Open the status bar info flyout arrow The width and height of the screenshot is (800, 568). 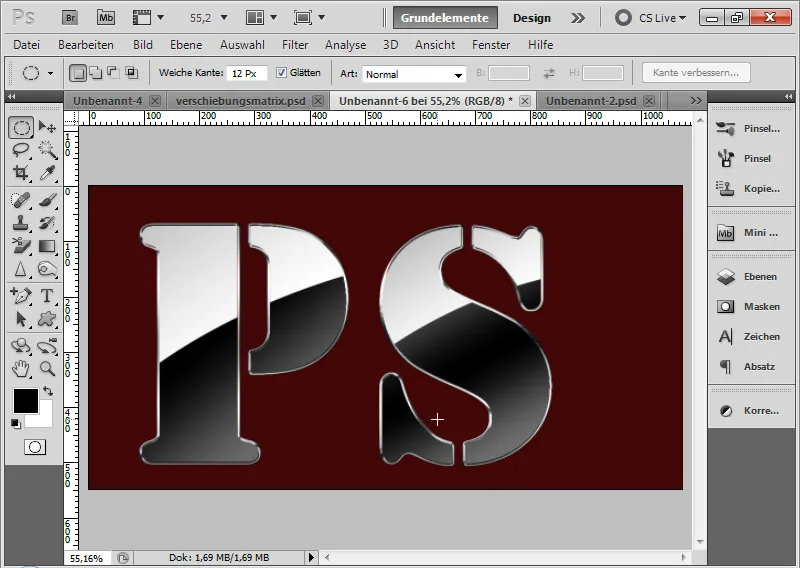point(311,557)
